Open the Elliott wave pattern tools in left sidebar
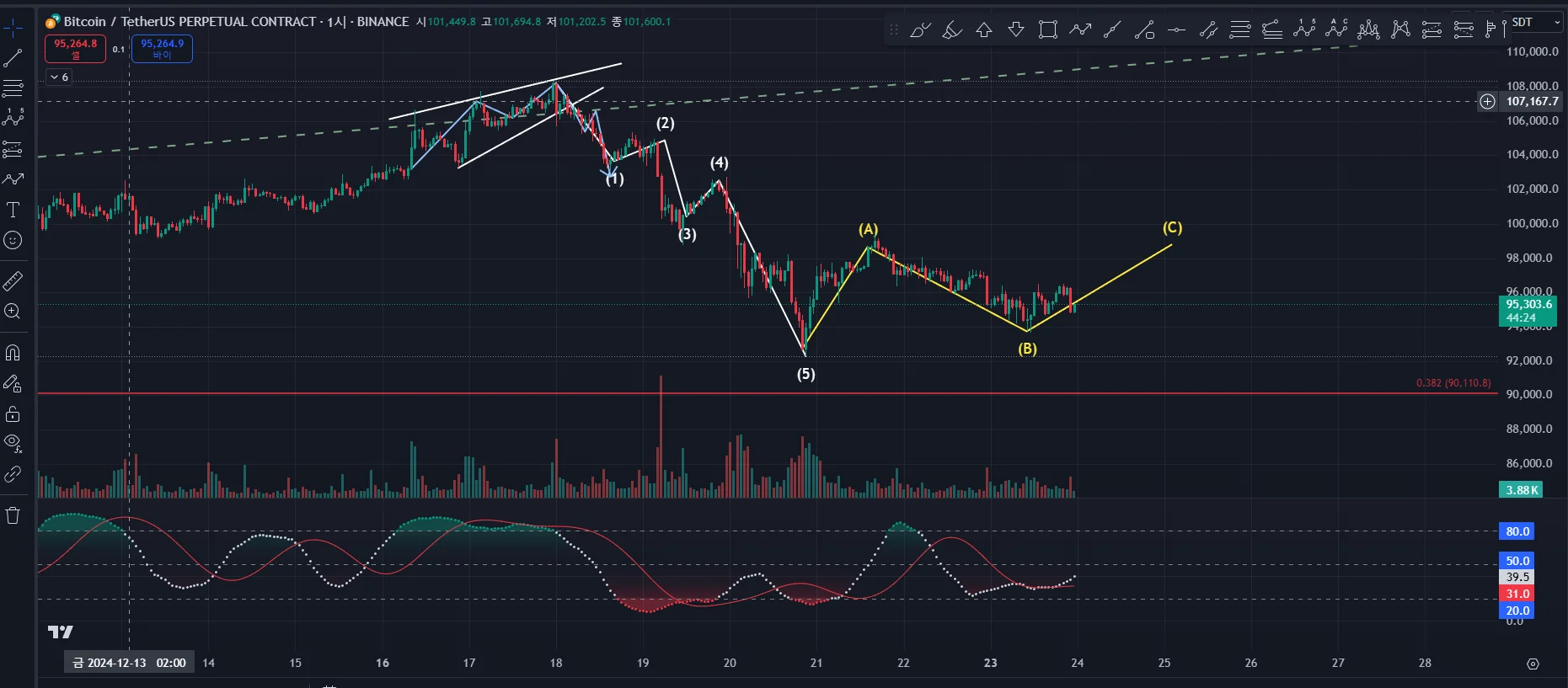 [13, 118]
